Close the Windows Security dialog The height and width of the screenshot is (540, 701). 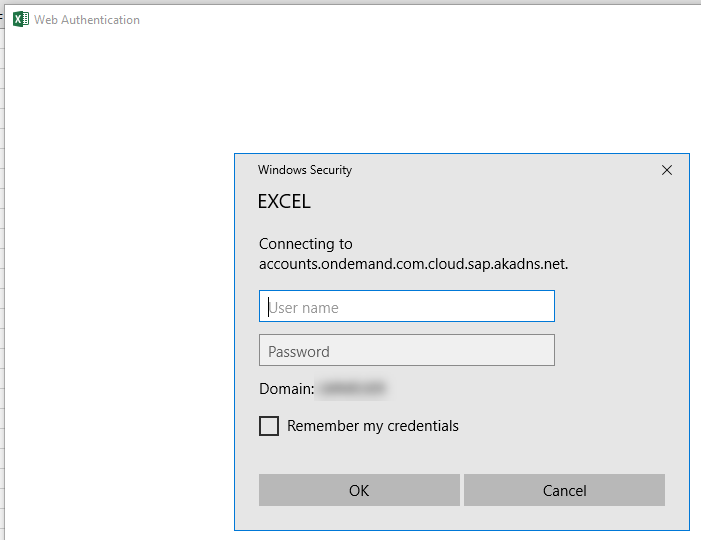click(x=667, y=170)
